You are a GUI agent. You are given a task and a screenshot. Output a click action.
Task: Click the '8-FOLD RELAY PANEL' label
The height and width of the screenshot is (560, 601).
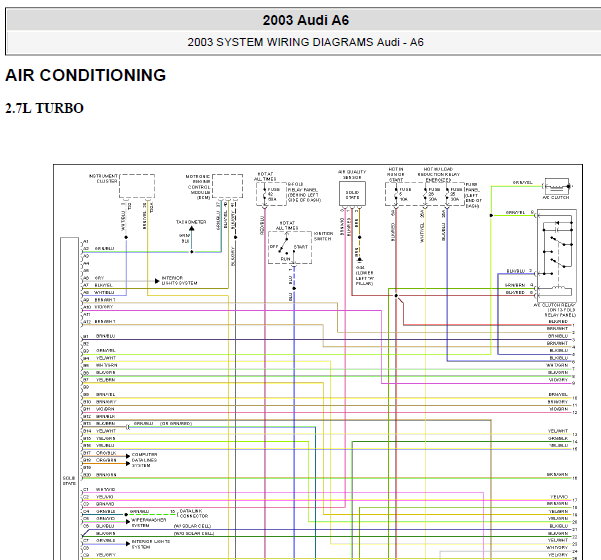tap(304, 192)
